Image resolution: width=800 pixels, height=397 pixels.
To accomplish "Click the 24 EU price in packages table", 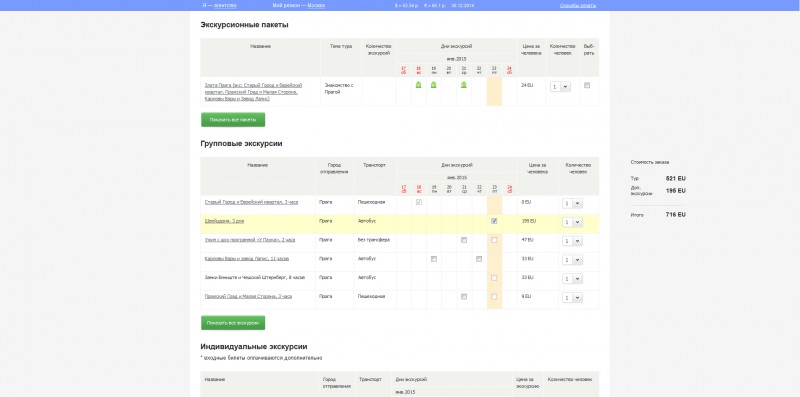I will pyautogui.click(x=527, y=85).
